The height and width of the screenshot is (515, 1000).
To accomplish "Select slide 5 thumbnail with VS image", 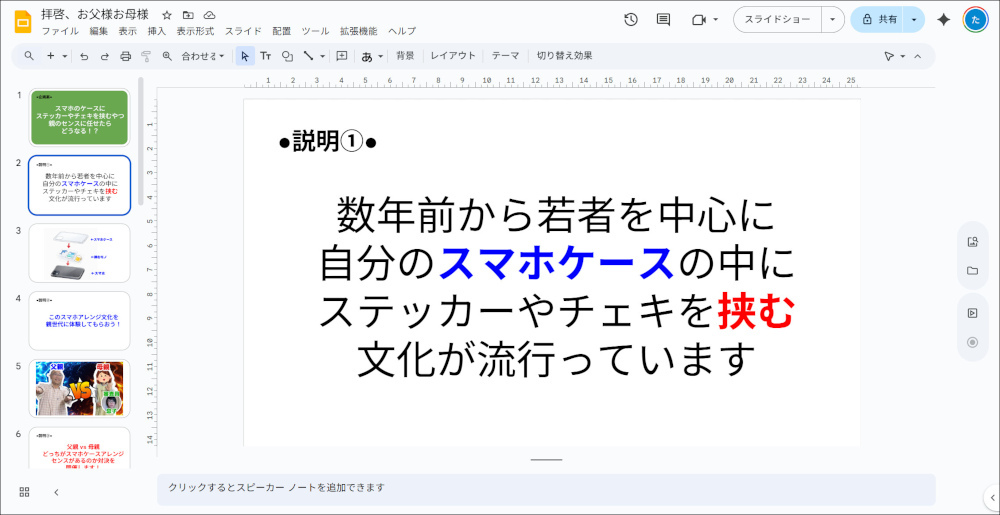I will [79, 388].
